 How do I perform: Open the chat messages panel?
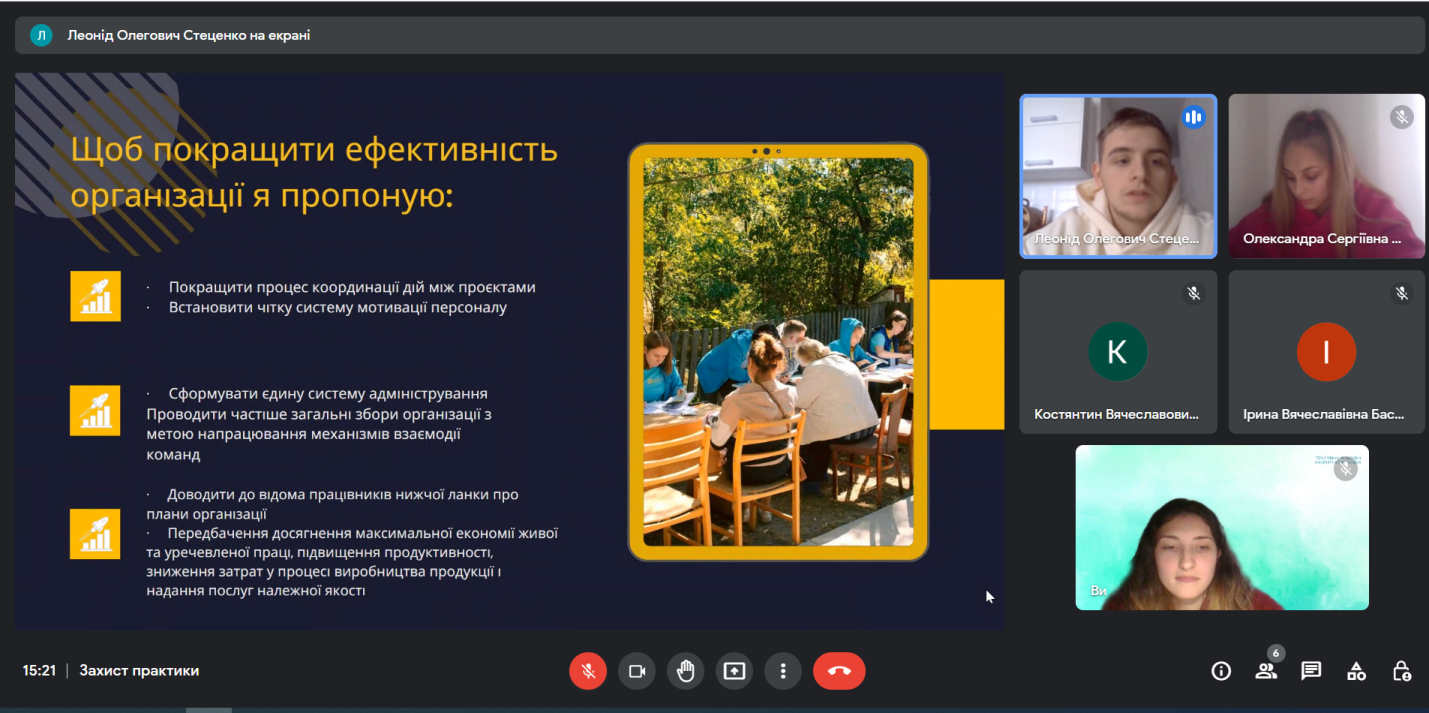pyautogui.click(x=1311, y=671)
